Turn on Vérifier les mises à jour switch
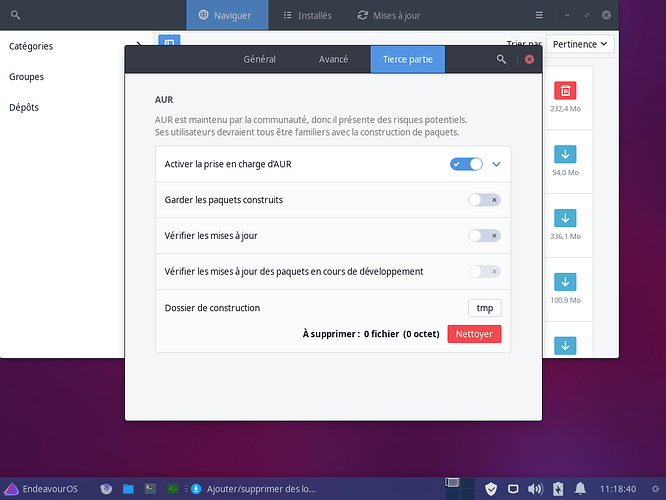The width and height of the screenshot is (666, 500). point(484,235)
